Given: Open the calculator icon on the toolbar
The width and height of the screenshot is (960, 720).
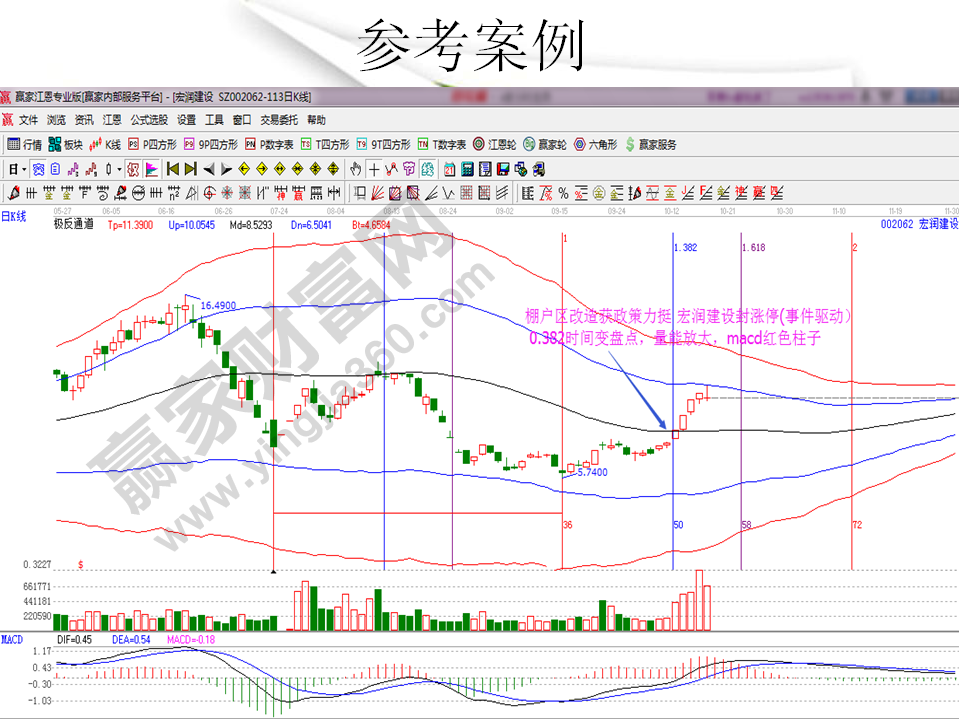Looking at the screenshot, I should point(467,170).
